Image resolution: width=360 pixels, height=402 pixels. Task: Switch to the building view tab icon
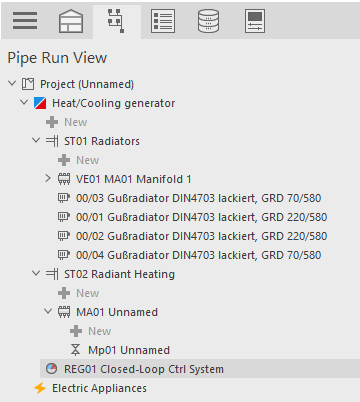coord(71,21)
